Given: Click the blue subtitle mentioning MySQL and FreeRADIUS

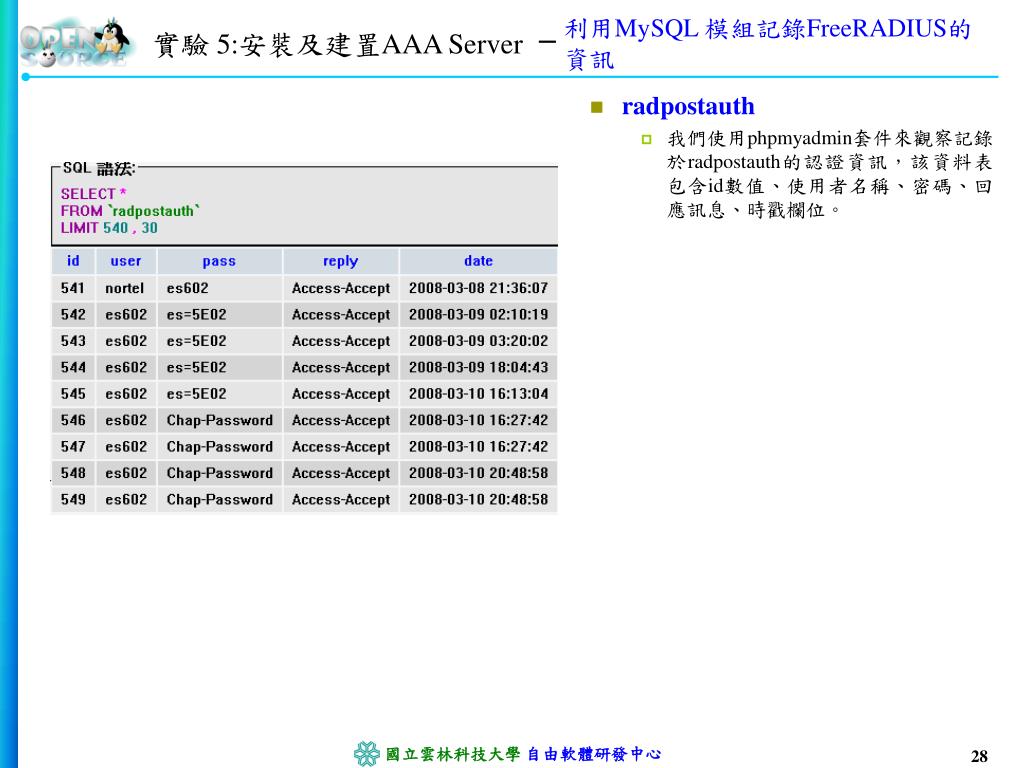Looking at the screenshot, I should click(x=767, y=44).
